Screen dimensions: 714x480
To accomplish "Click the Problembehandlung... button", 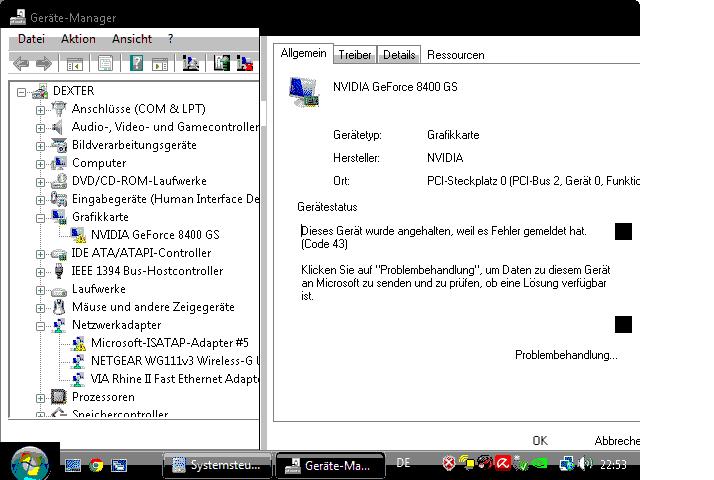I will (x=566, y=355).
